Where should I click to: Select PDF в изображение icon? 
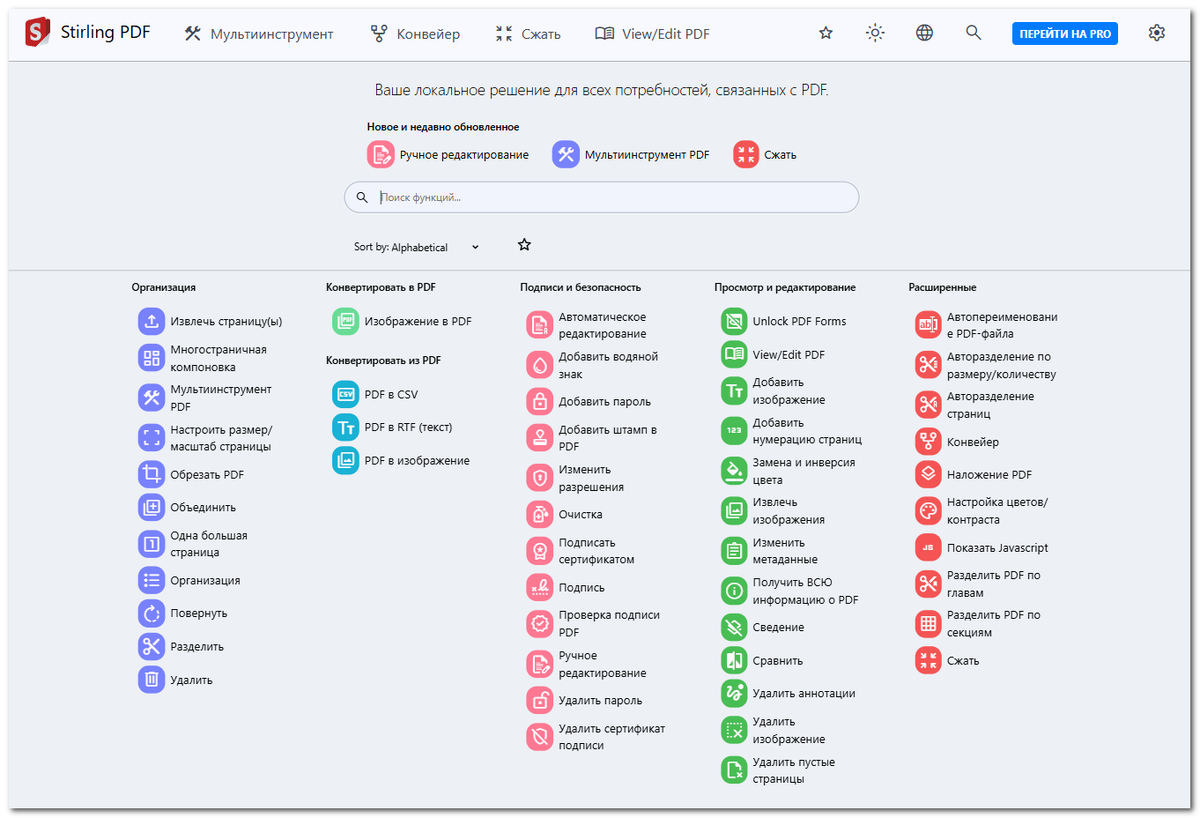(345, 460)
